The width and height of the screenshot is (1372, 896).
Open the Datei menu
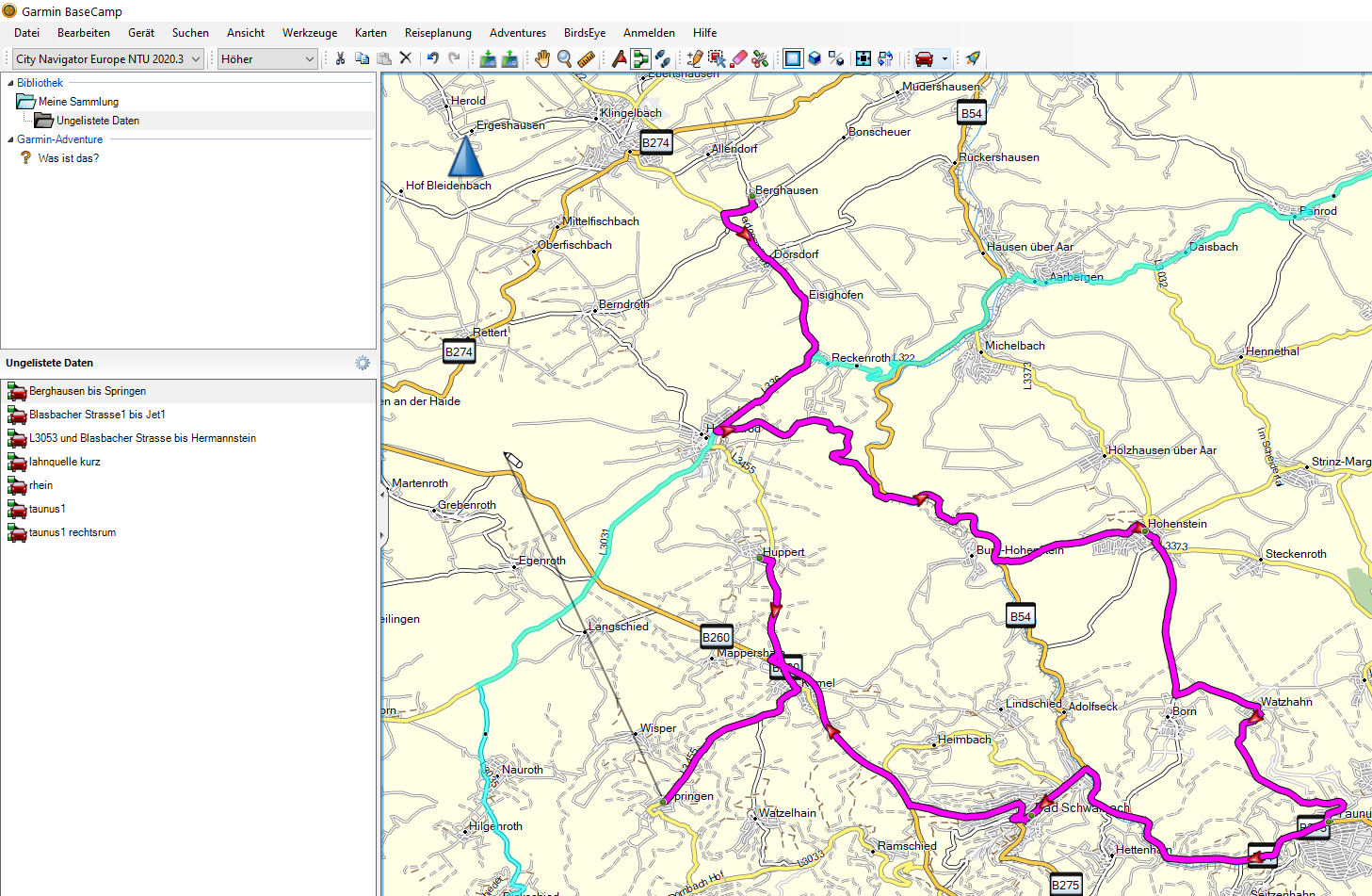coord(26,32)
